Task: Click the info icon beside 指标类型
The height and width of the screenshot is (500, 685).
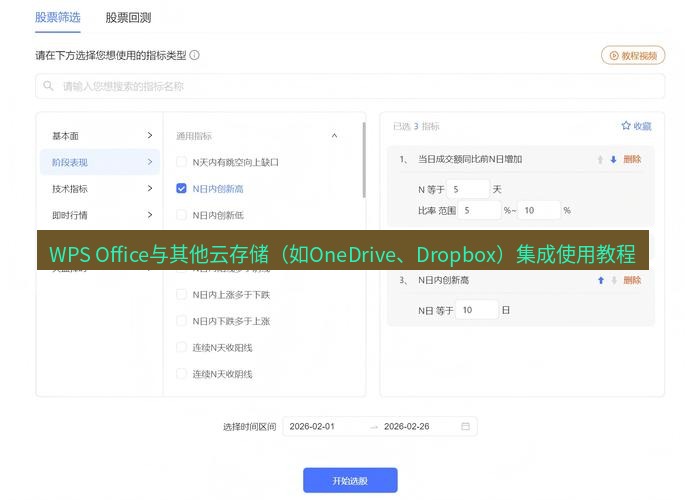Action: [194, 55]
